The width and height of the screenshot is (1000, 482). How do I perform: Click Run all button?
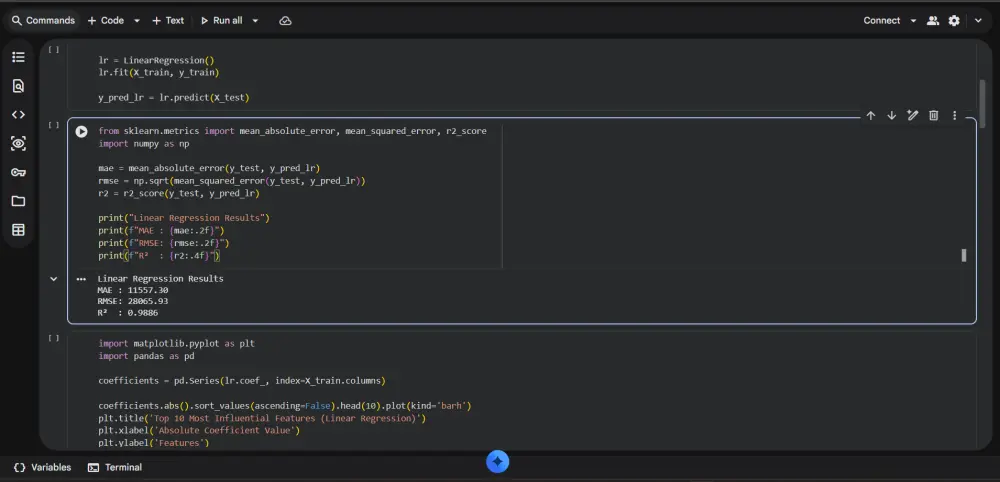click(x=221, y=20)
